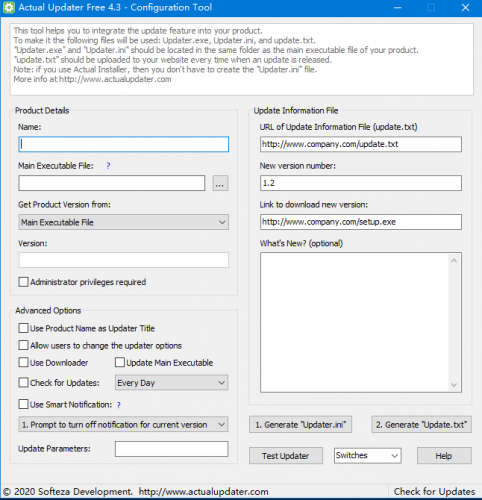Open the Every Day update frequency dropdown

pyautogui.click(x=171, y=383)
